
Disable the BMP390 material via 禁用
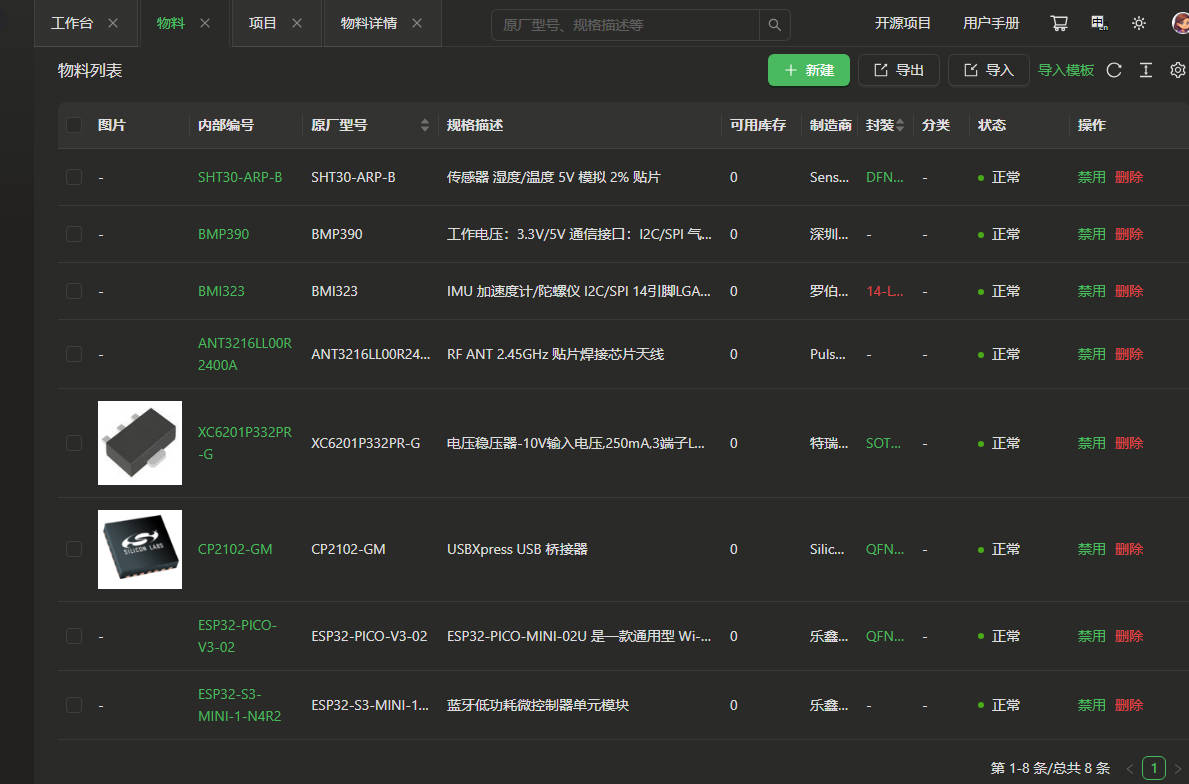[1091, 234]
